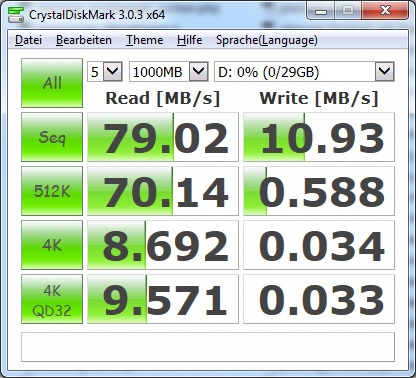Start the 4K QD32 benchmark test
Viewport: 416px width, 378px height.
coord(52,299)
